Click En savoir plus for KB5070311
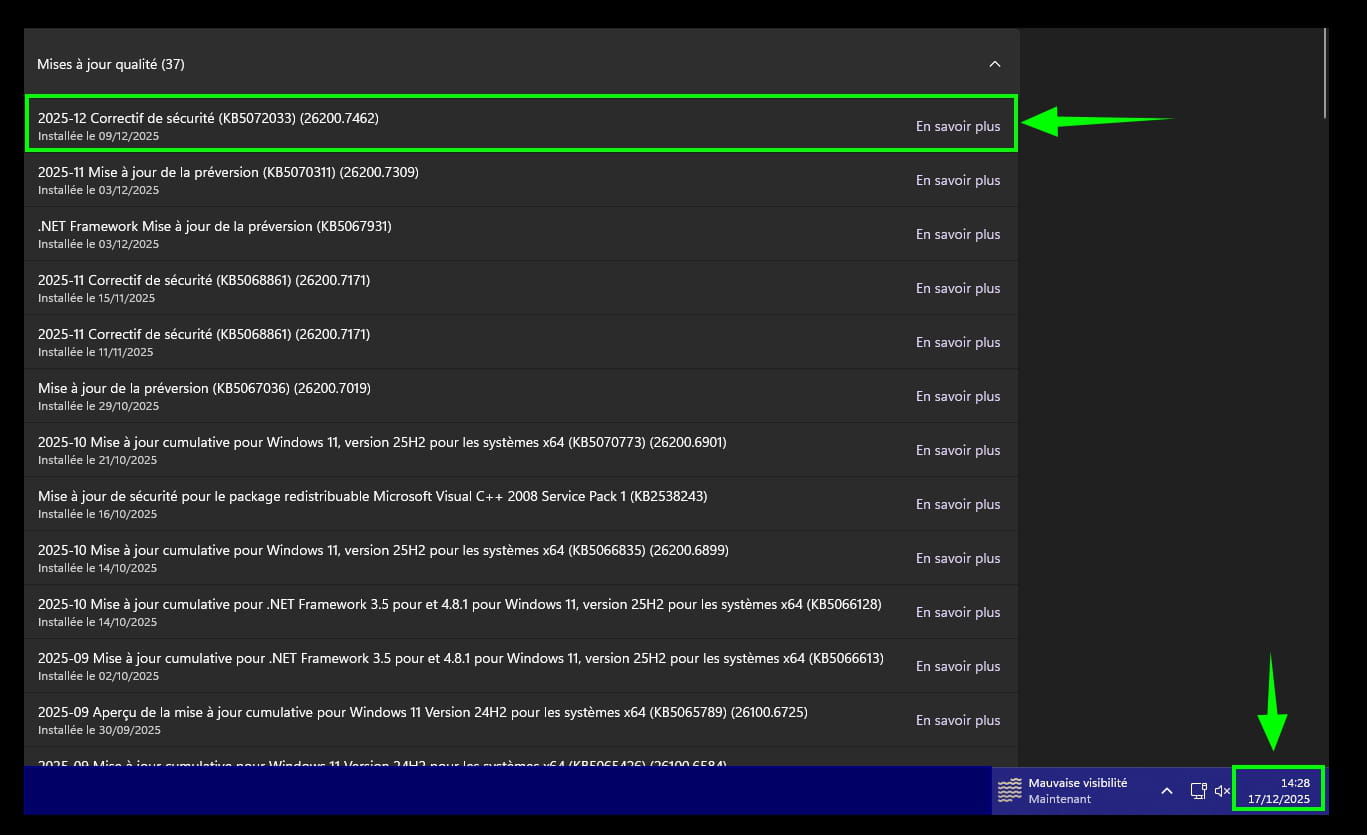 [957, 180]
